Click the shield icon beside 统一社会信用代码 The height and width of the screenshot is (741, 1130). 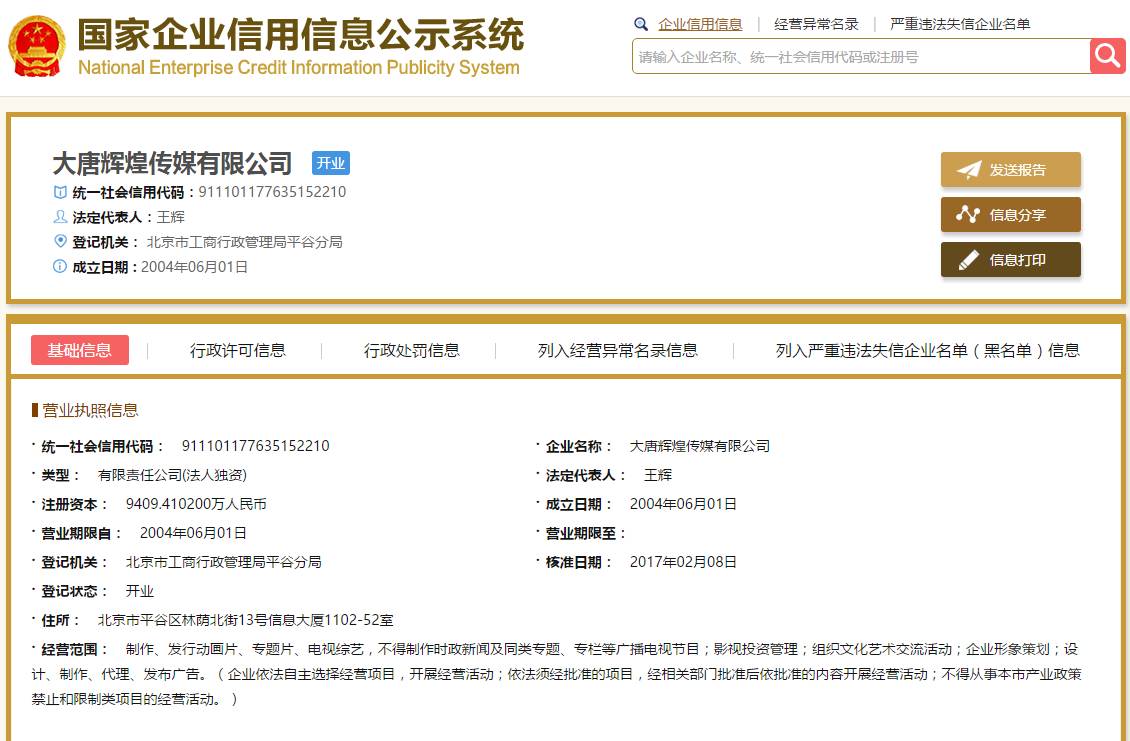click(x=61, y=192)
